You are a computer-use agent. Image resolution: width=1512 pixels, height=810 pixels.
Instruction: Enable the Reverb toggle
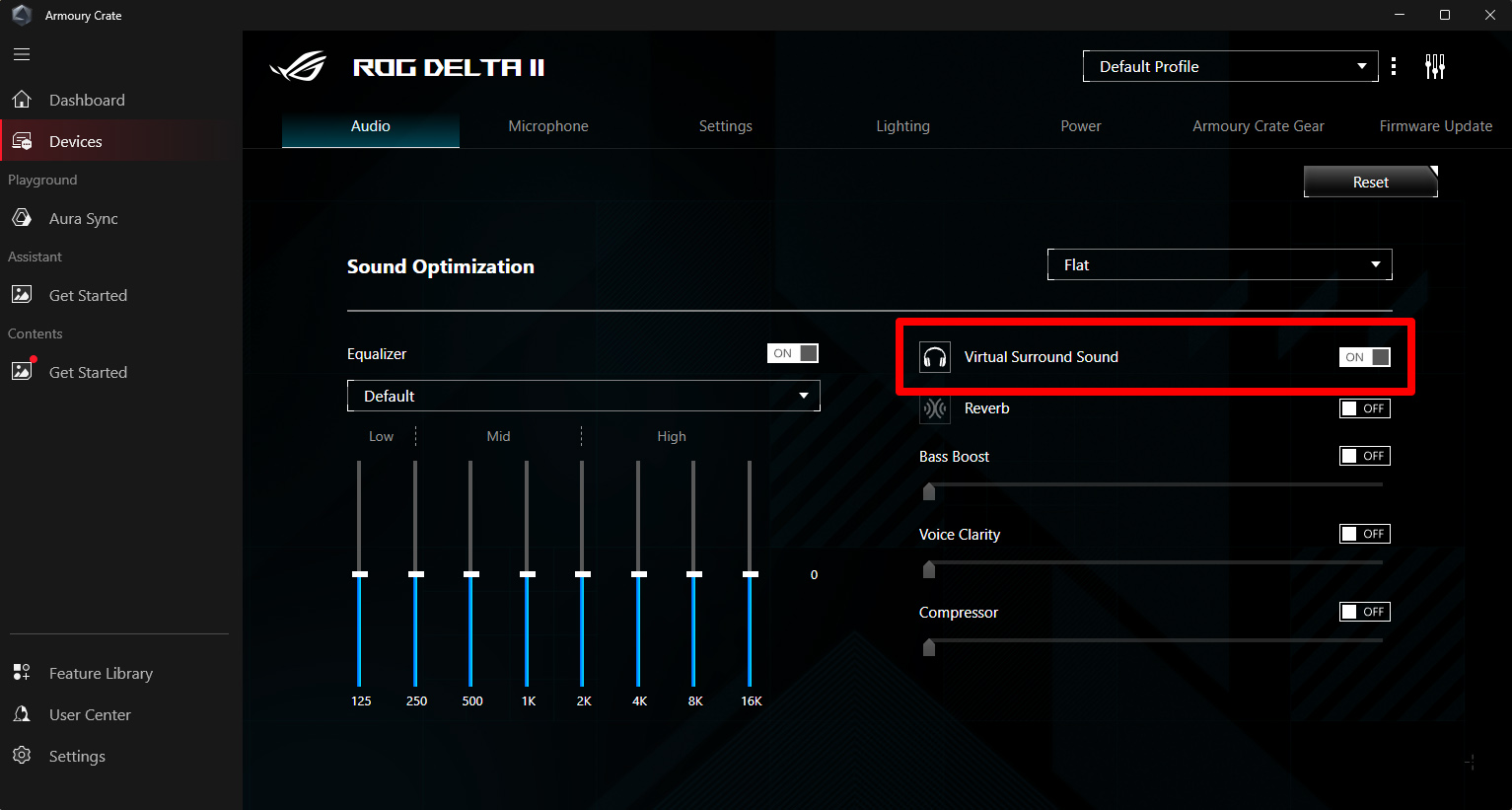click(1364, 408)
